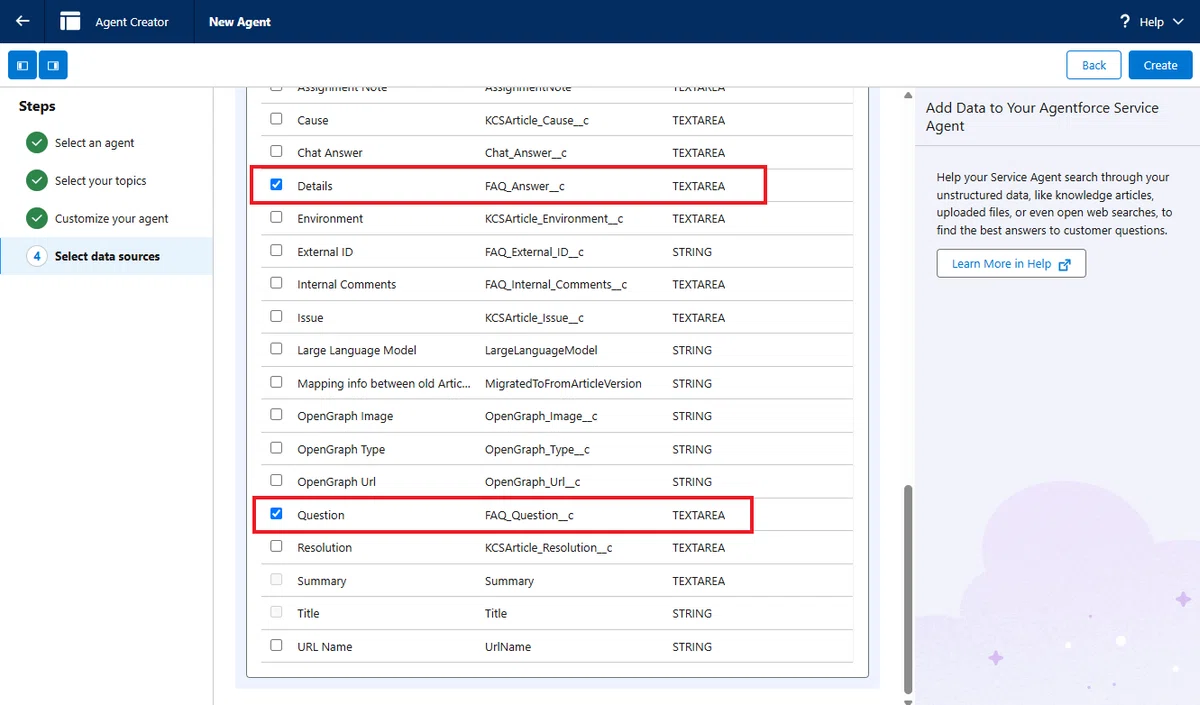Check the Large Language Model checkbox
Image resolution: width=1200 pixels, height=705 pixels.
pyautogui.click(x=277, y=350)
